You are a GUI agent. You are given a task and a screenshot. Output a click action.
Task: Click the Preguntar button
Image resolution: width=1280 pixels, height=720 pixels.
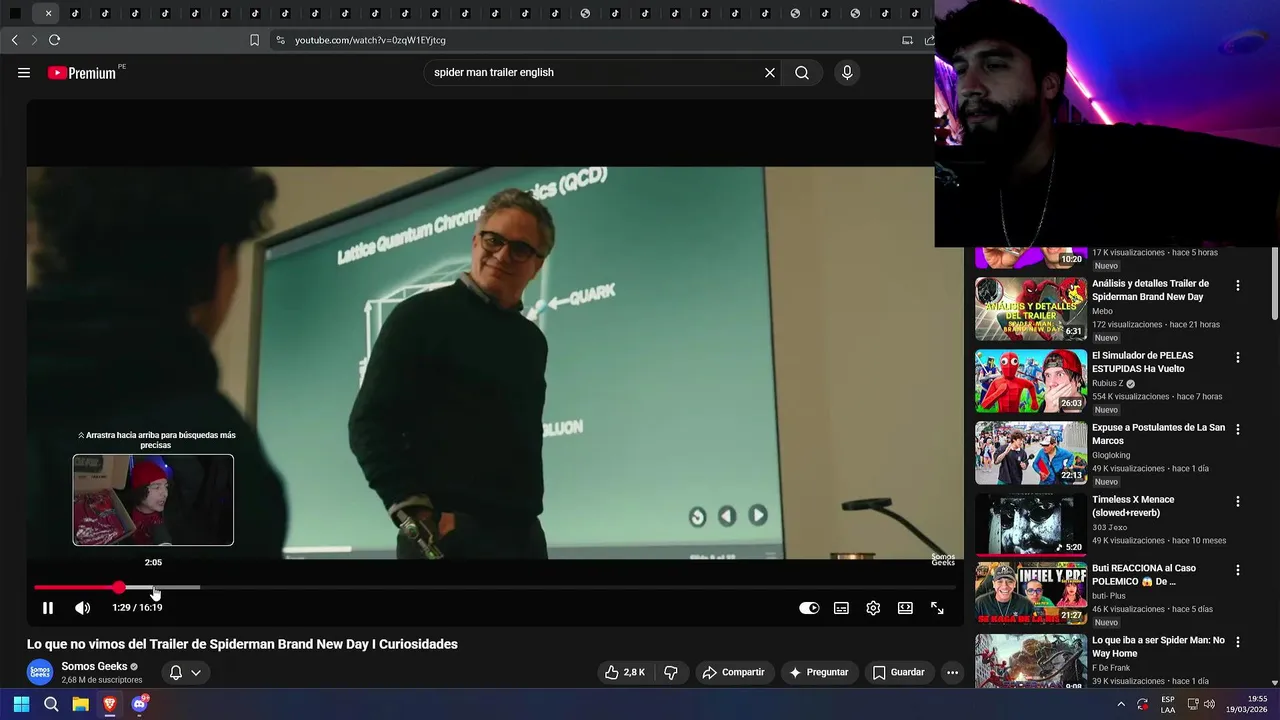click(819, 672)
